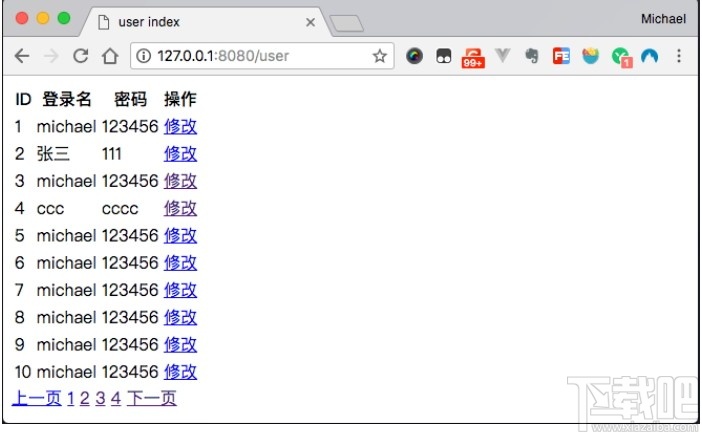Open the red FE extension icon

pyautogui.click(x=561, y=56)
